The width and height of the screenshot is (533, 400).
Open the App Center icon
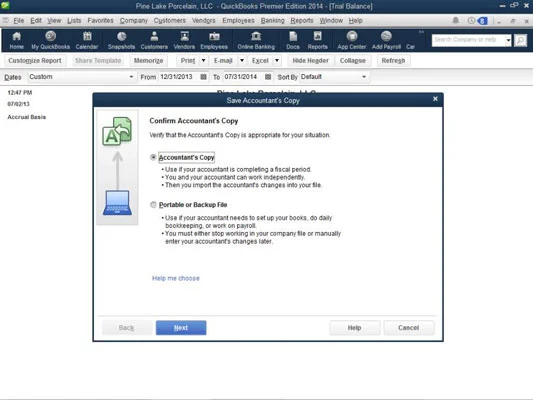(351, 40)
